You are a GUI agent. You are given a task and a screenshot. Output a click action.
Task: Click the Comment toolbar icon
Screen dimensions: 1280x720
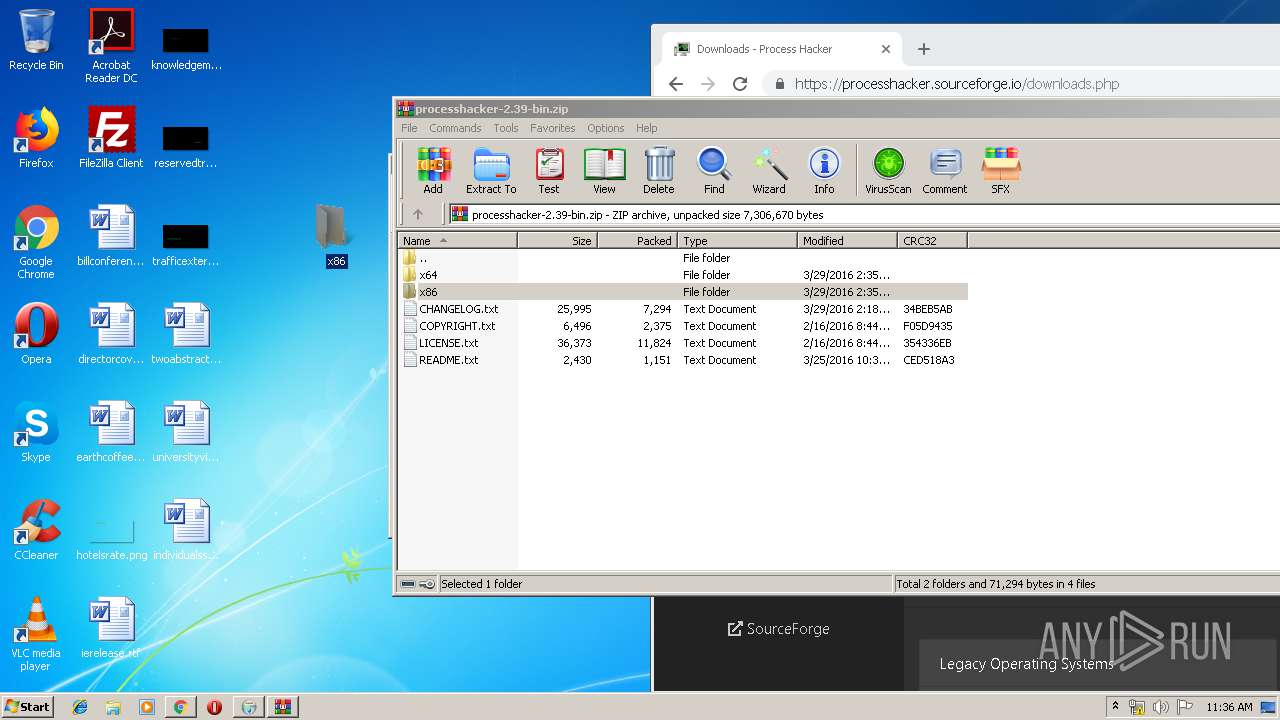[x=945, y=171]
